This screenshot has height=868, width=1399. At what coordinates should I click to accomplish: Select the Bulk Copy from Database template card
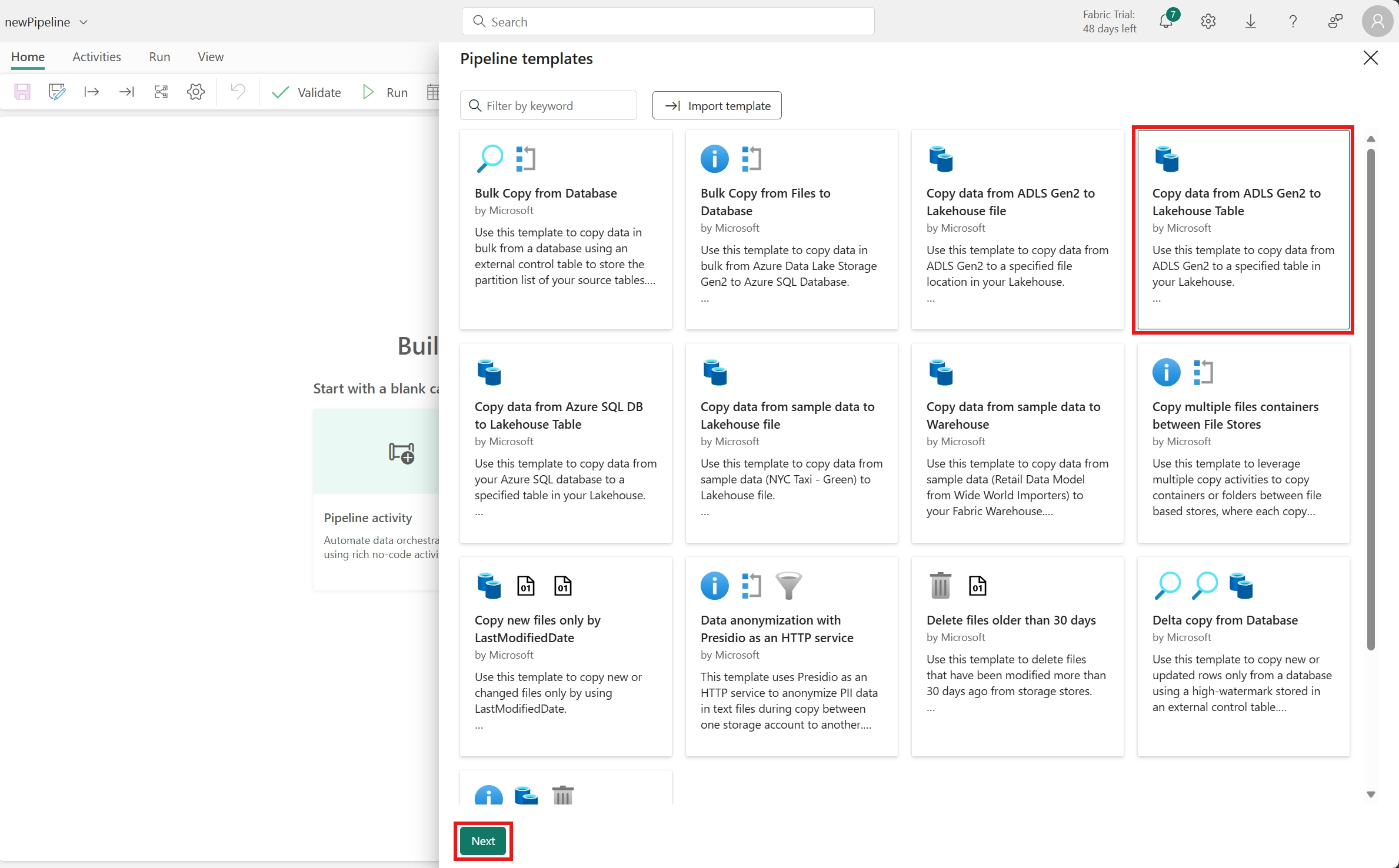tap(565, 230)
